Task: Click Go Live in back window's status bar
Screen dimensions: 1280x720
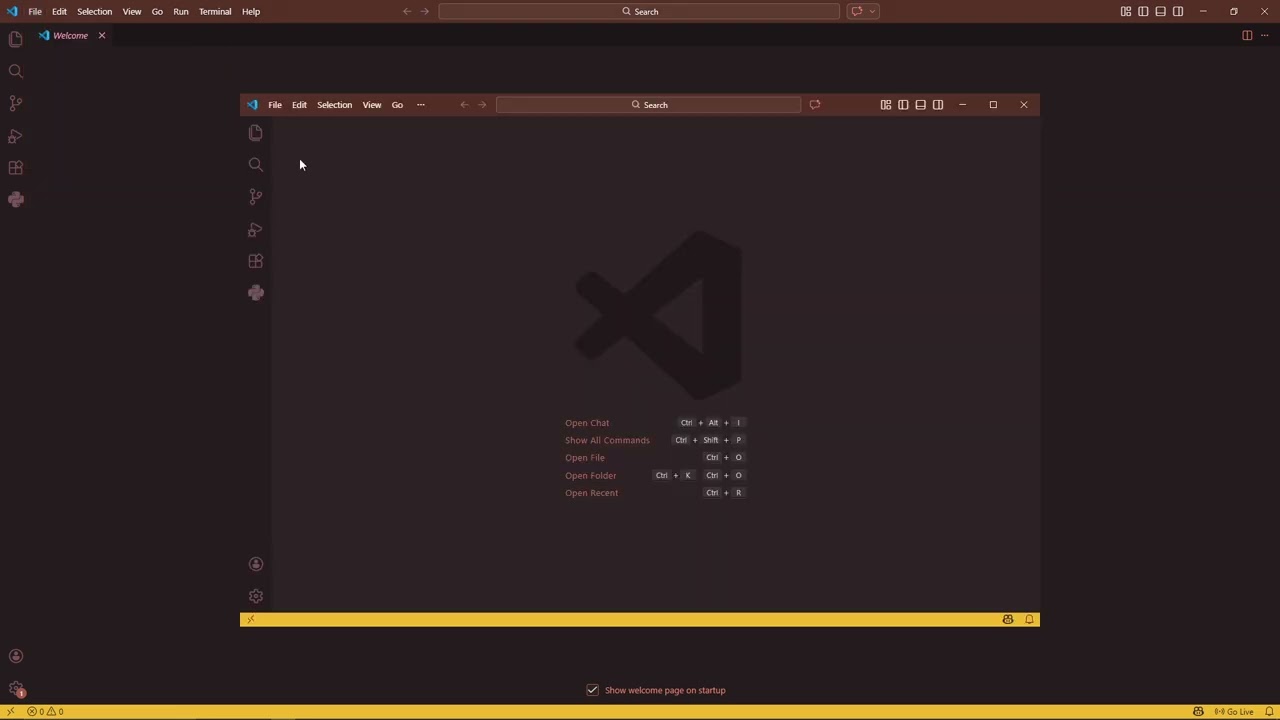Action: point(1234,712)
